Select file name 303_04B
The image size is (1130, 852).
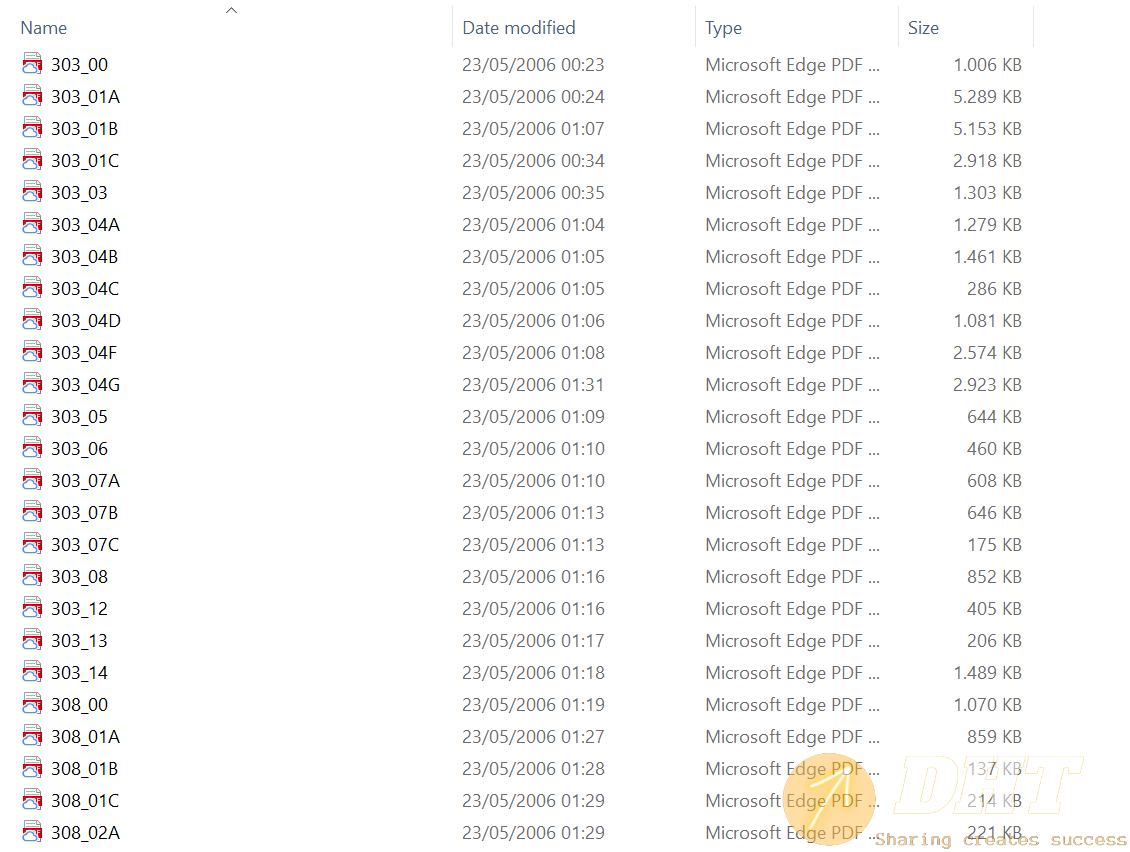tap(84, 257)
